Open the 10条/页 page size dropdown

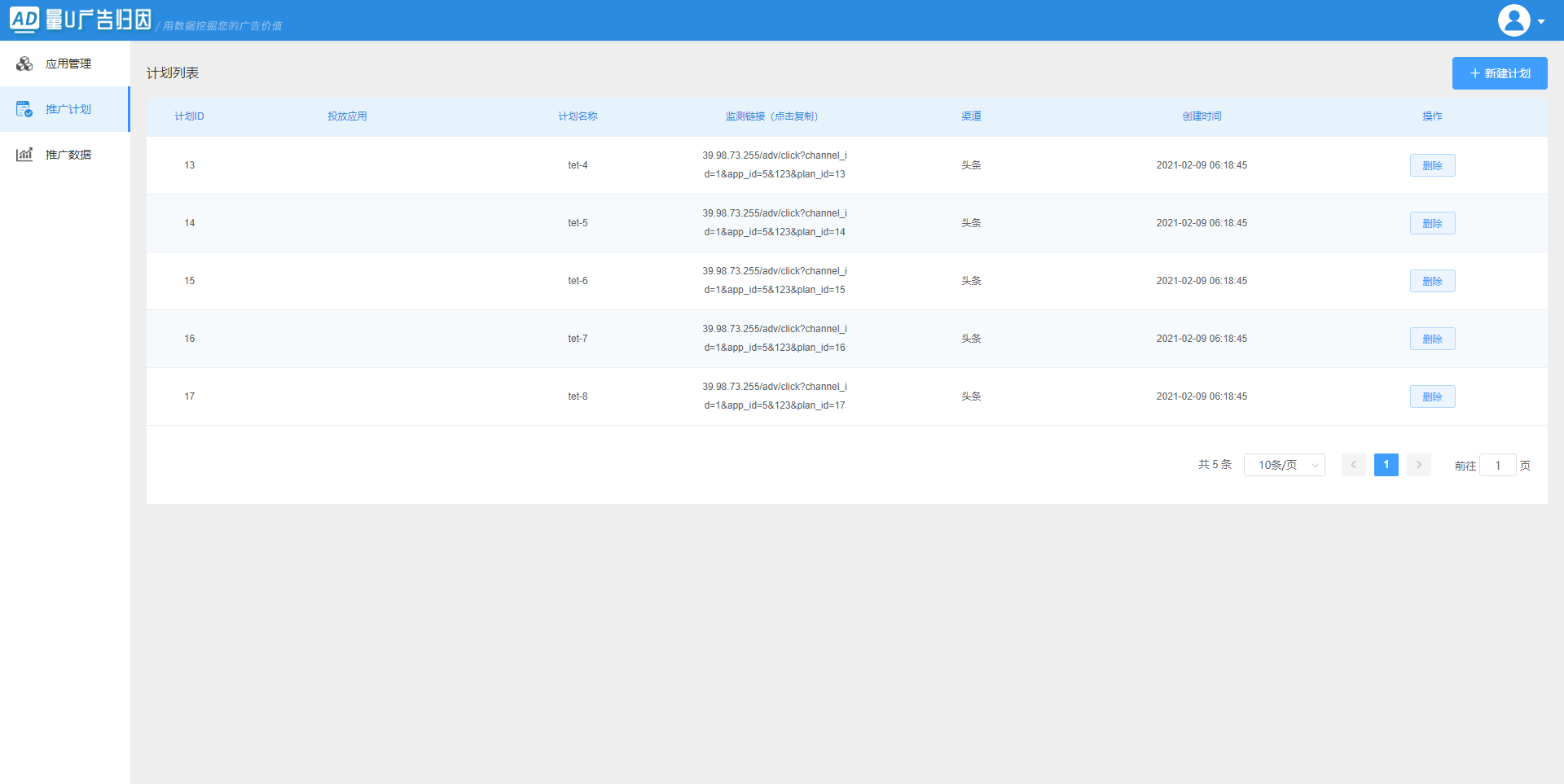tap(1284, 465)
